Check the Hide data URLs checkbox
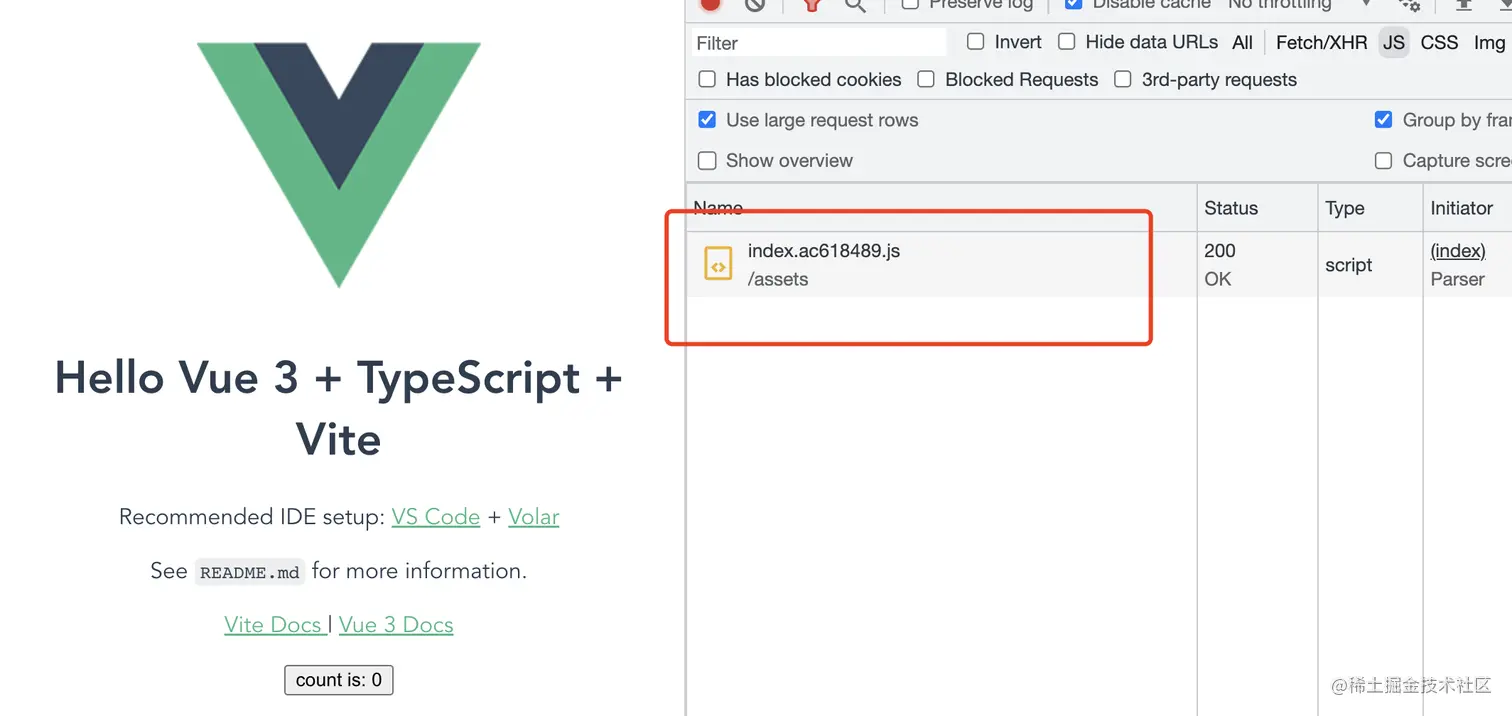This screenshot has width=1512, height=716. [x=1067, y=42]
